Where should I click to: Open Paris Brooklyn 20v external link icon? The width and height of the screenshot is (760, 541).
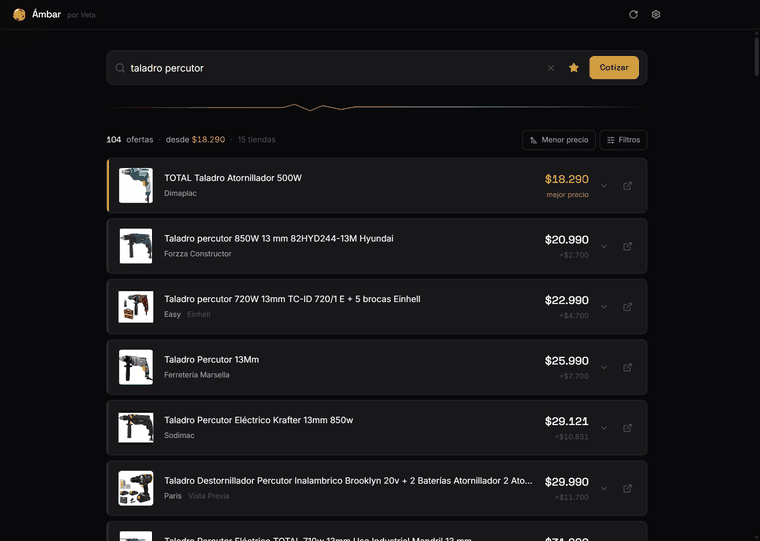pyautogui.click(x=627, y=489)
